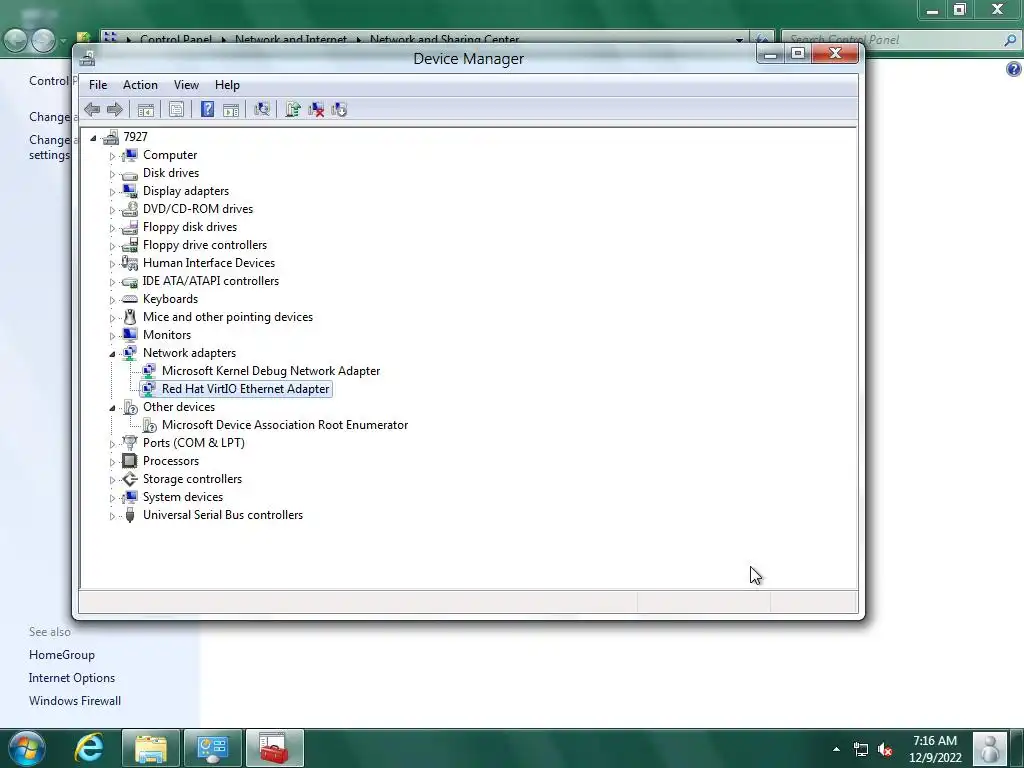Open the View menu
The height and width of the screenshot is (768, 1024).
(186, 85)
